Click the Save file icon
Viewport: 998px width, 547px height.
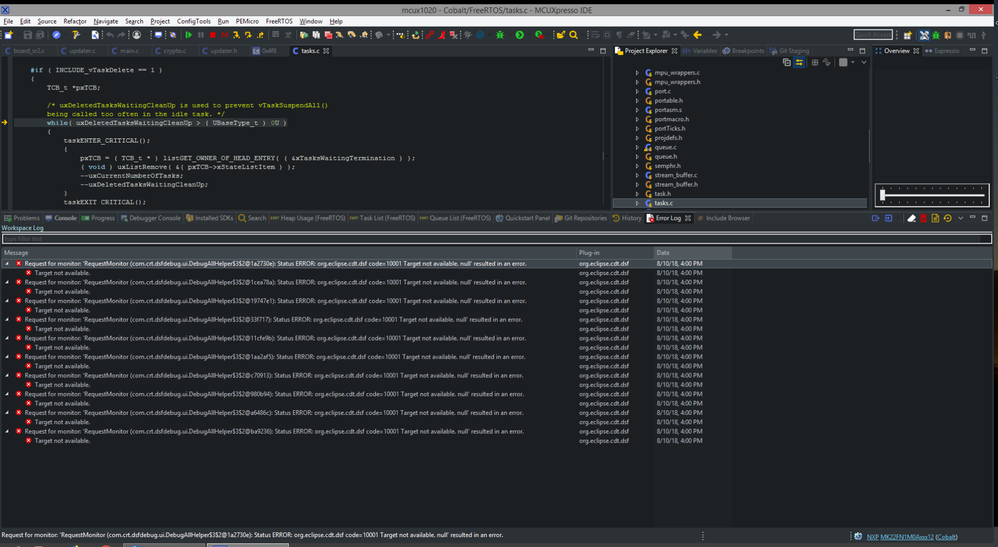(28, 35)
